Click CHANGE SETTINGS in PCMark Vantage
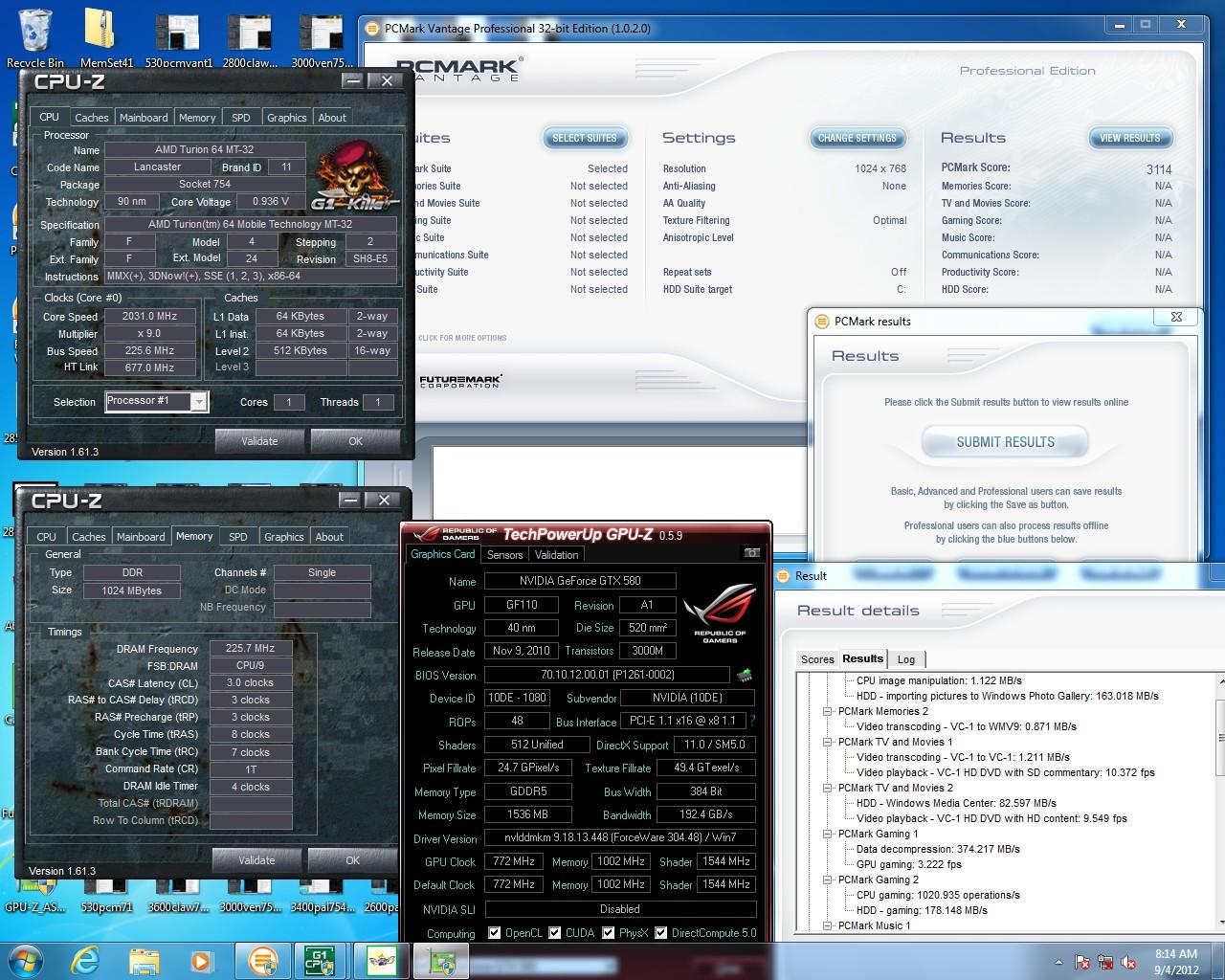Image resolution: width=1225 pixels, height=980 pixels. [857, 138]
